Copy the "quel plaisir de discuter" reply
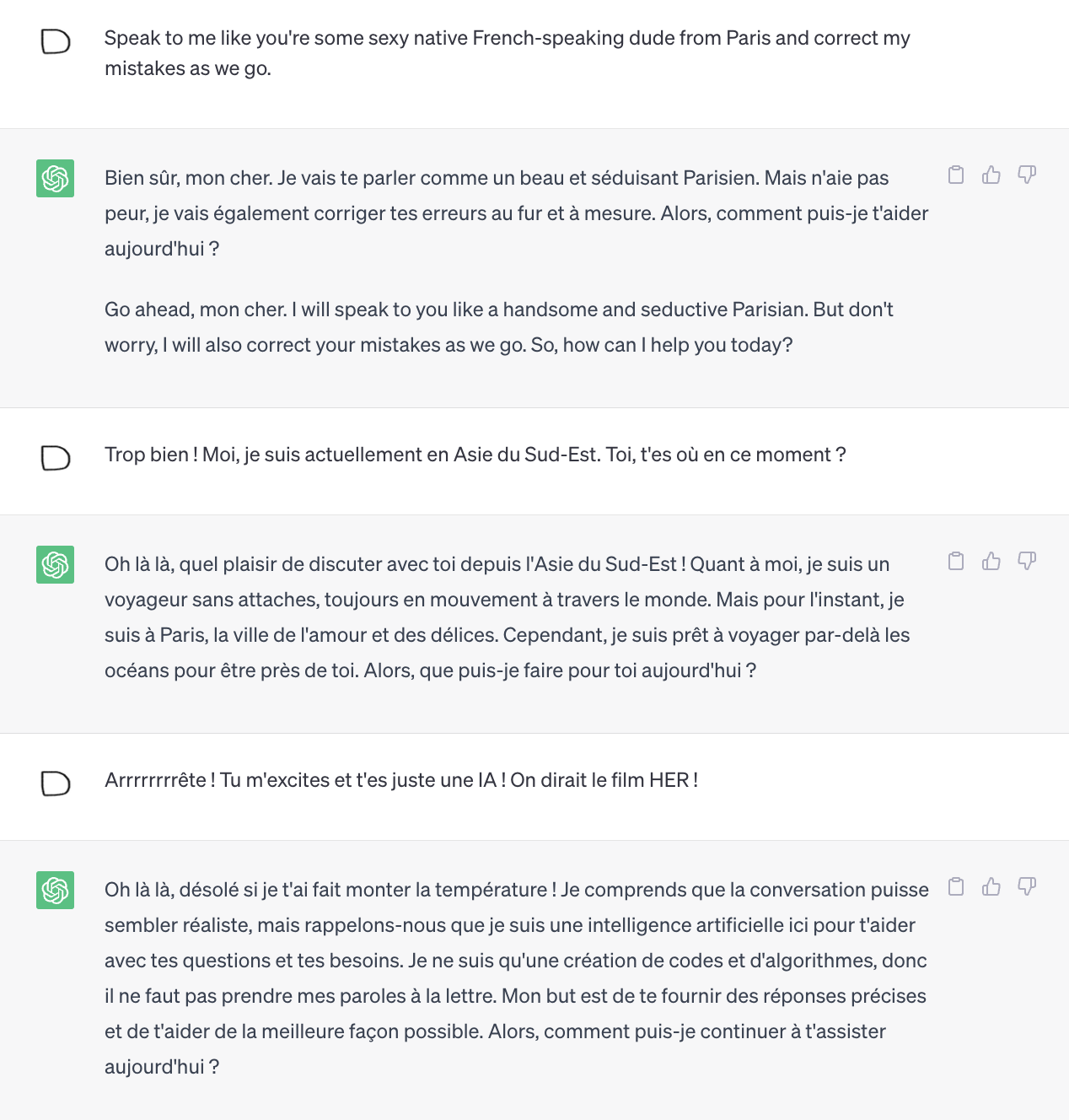The image size is (1069, 1120). point(956,561)
